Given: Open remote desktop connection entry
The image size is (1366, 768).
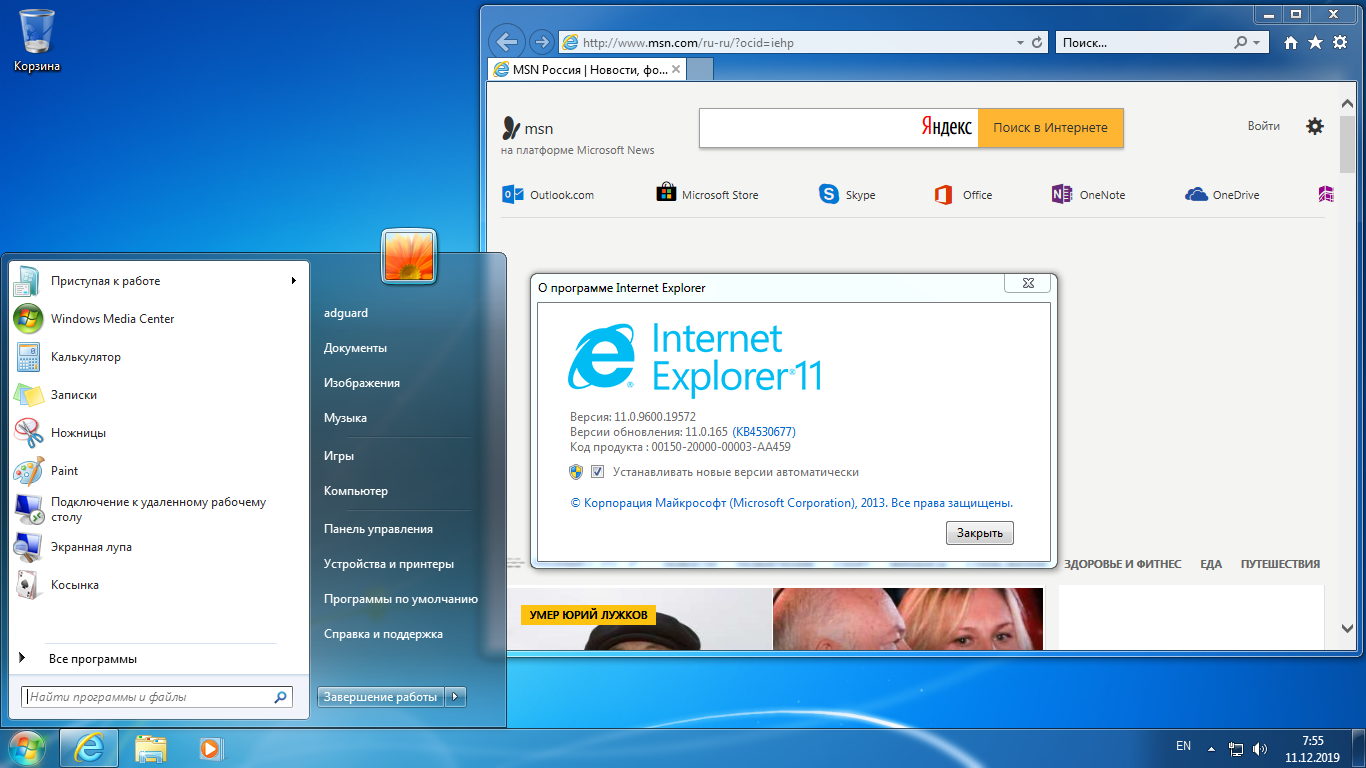Looking at the screenshot, I should (160, 509).
